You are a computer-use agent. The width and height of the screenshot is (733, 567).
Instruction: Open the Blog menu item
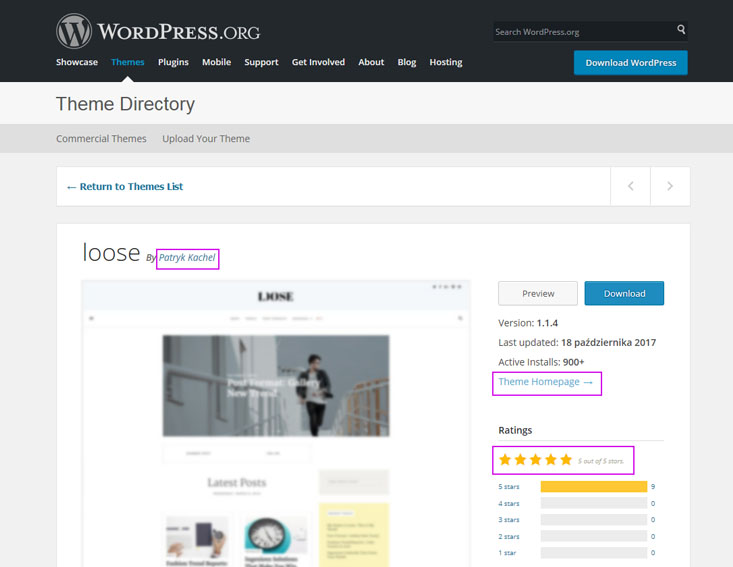407,62
